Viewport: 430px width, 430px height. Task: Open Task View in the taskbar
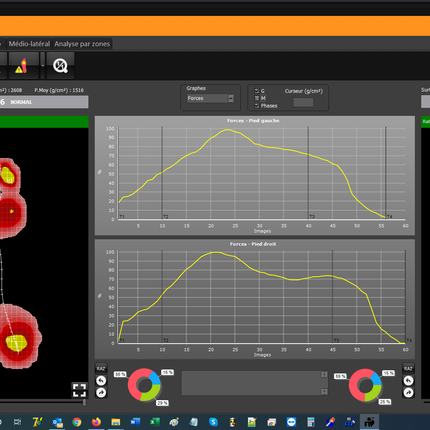[x=17, y=422]
